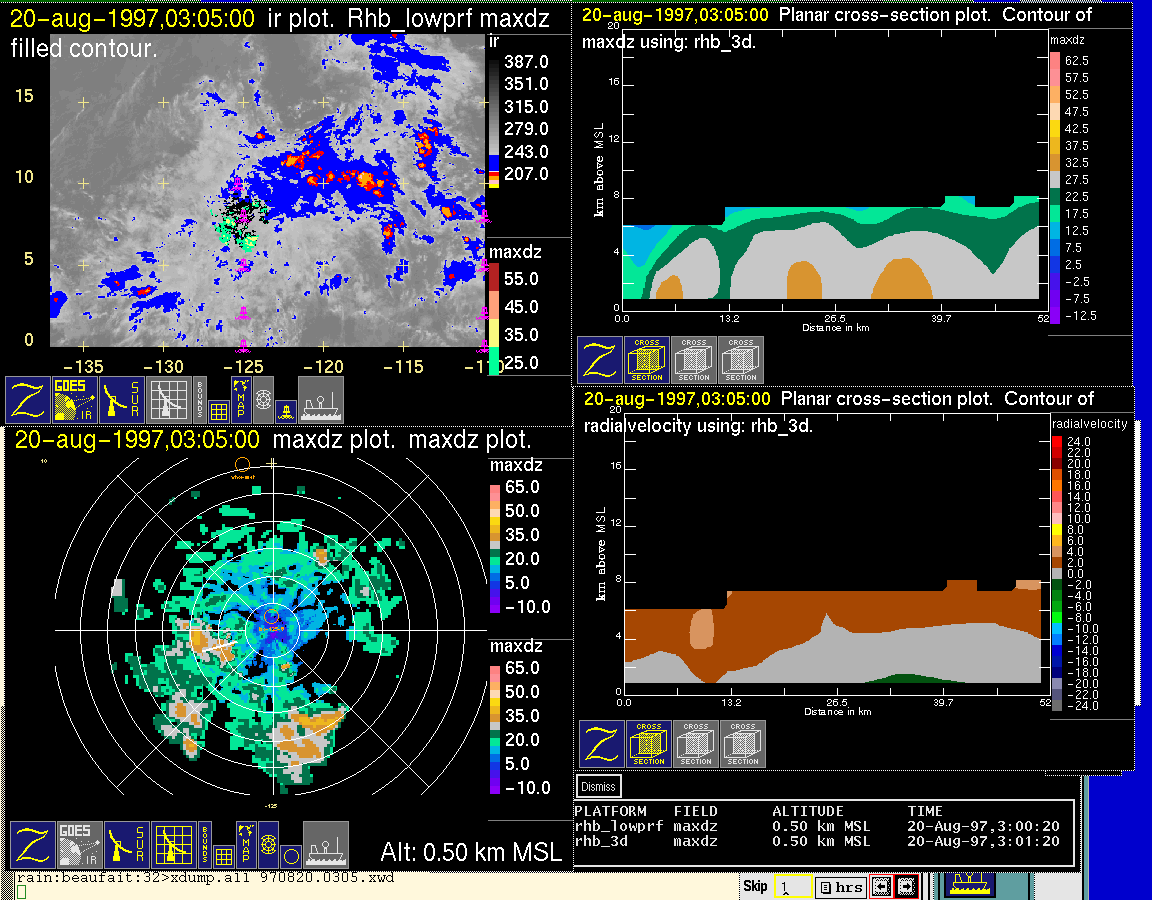Click the GOES IR satellite icon in top panel
The image size is (1152, 900).
click(x=76, y=399)
